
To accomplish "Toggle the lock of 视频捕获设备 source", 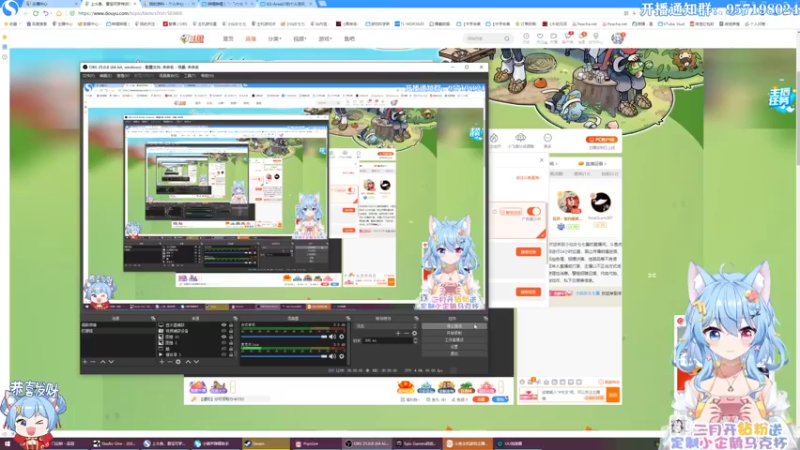I will [x=231, y=331].
